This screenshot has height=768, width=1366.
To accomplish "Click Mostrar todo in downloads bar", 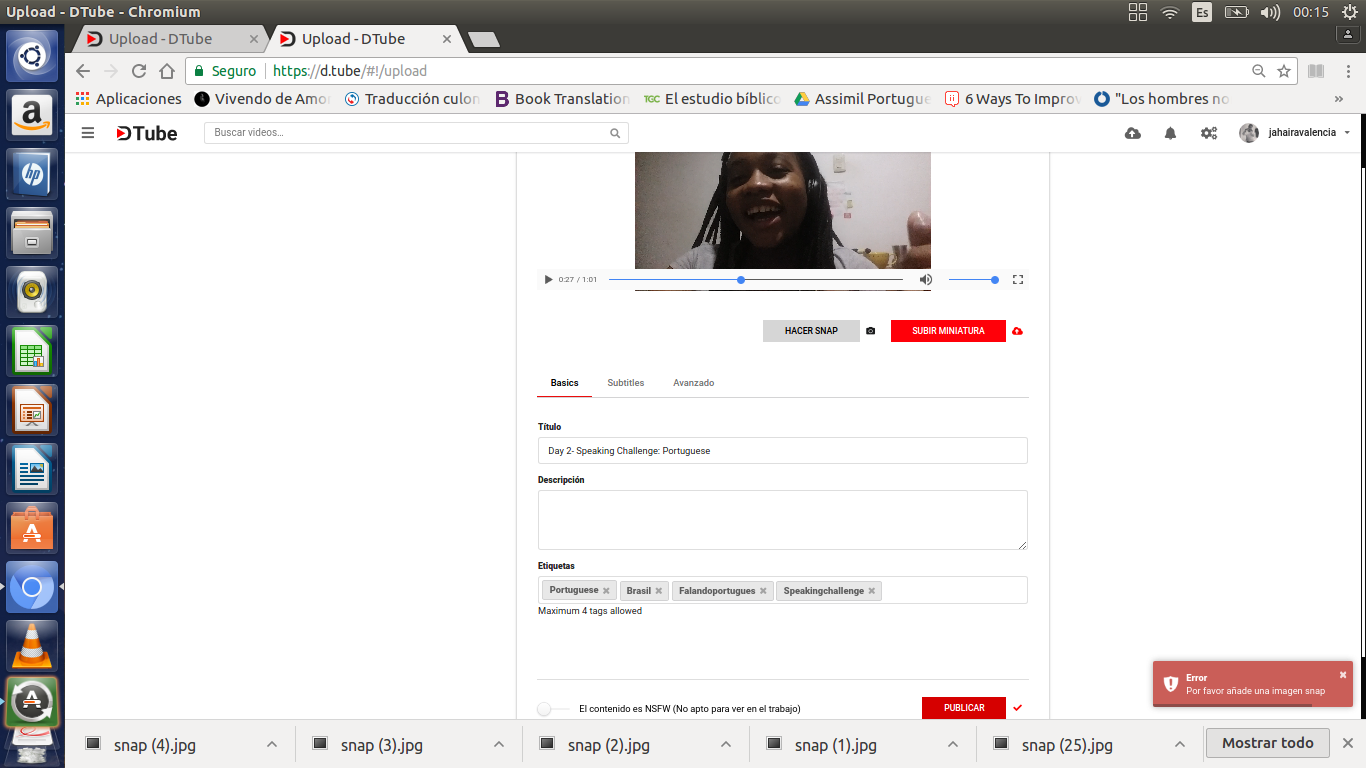I will [x=1268, y=743].
